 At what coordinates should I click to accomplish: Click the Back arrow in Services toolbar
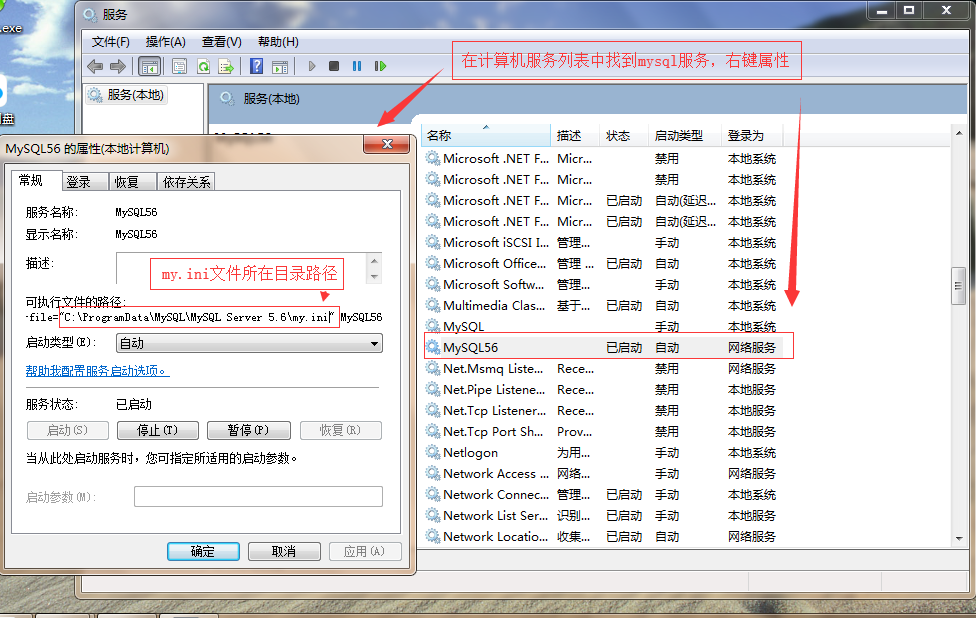pos(95,66)
